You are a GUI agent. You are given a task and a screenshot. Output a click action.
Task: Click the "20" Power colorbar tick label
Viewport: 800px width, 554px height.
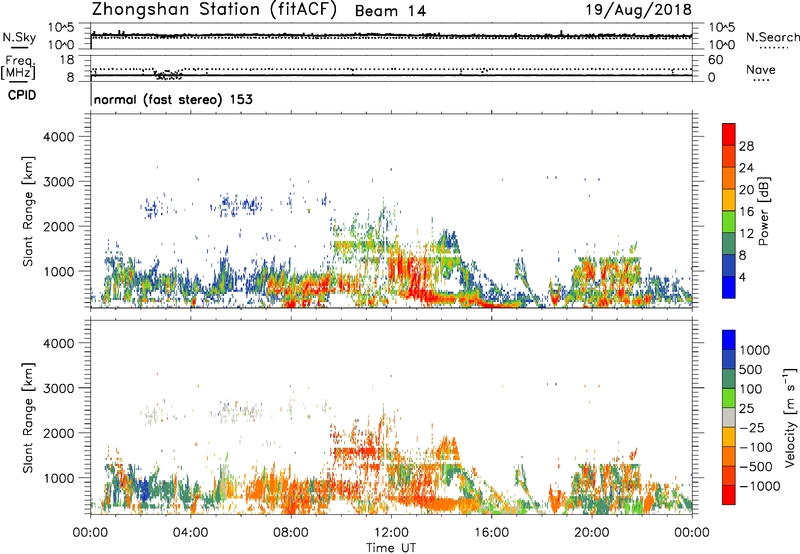click(x=746, y=190)
